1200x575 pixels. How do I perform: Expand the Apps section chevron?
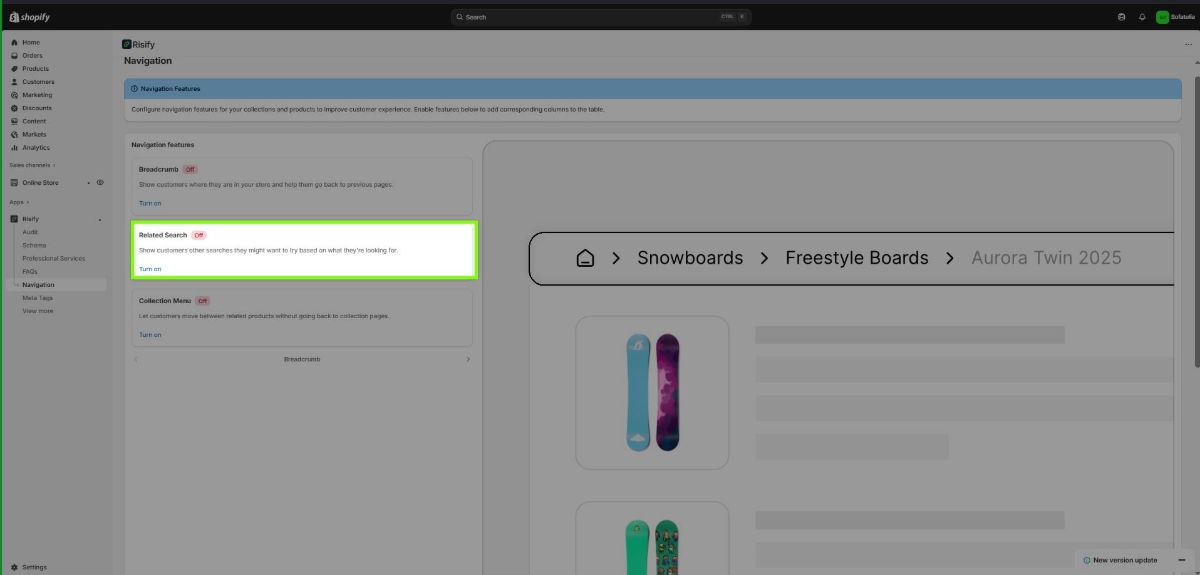28,202
